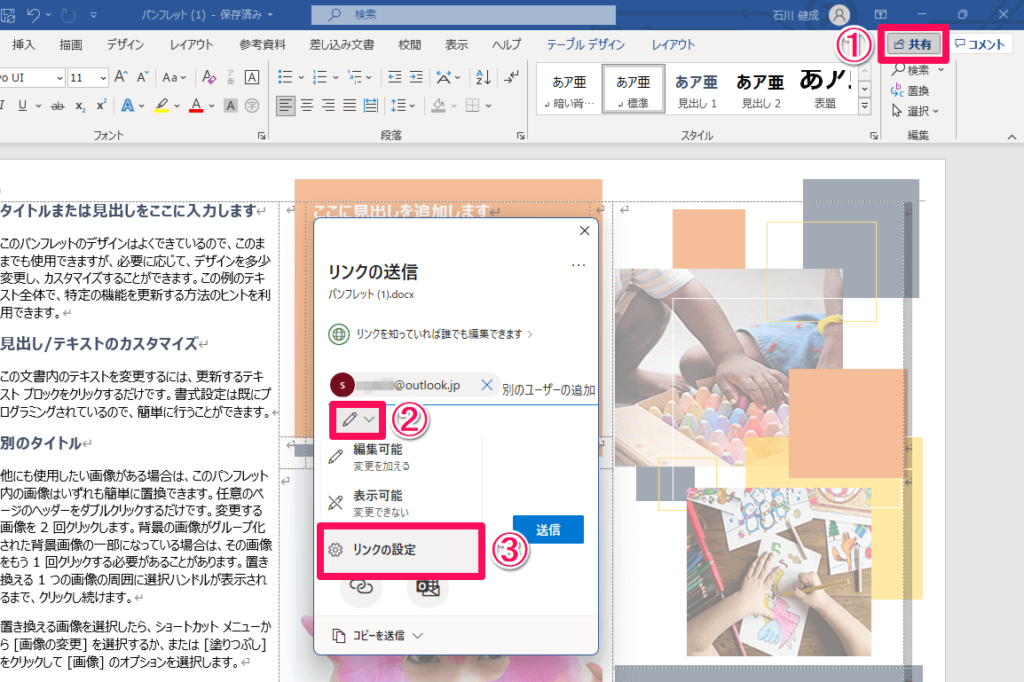Select リンクの設定 link settings entry
The width and height of the screenshot is (1024, 682).
tap(401, 550)
